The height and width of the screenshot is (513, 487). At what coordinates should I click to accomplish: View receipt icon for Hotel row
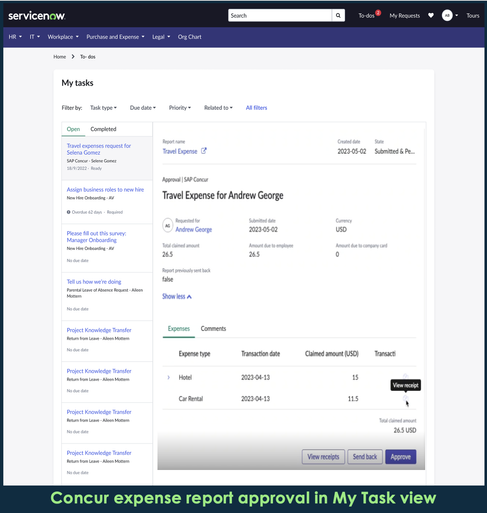coord(405,376)
